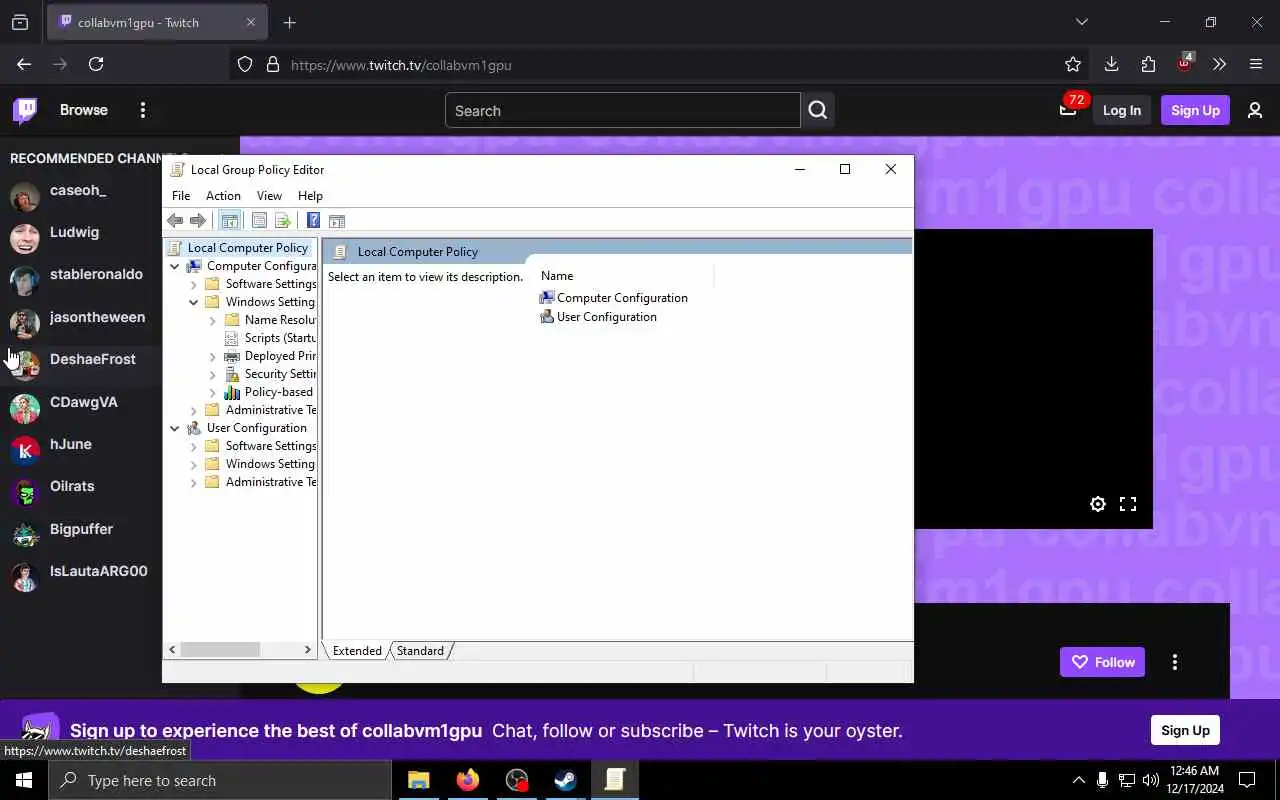This screenshot has height=800, width=1280.
Task: Expand Software Settings under Computer Configuration
Action: (x=194, y=284)
